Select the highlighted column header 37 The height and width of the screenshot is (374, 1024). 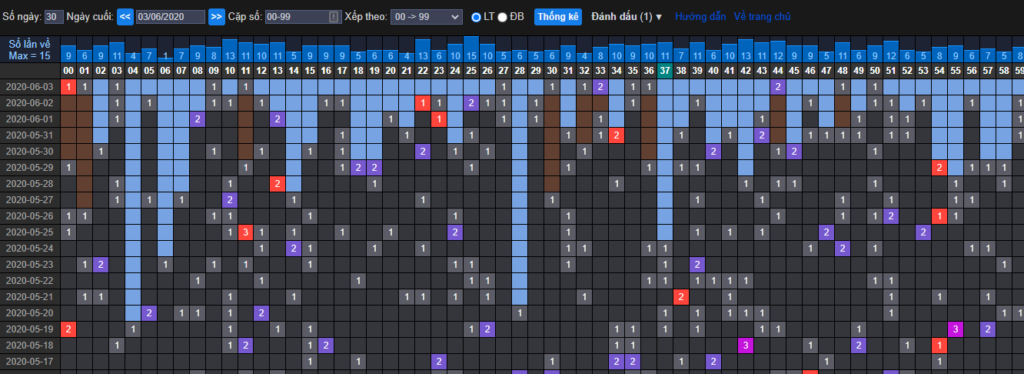[x=665, y=70]
